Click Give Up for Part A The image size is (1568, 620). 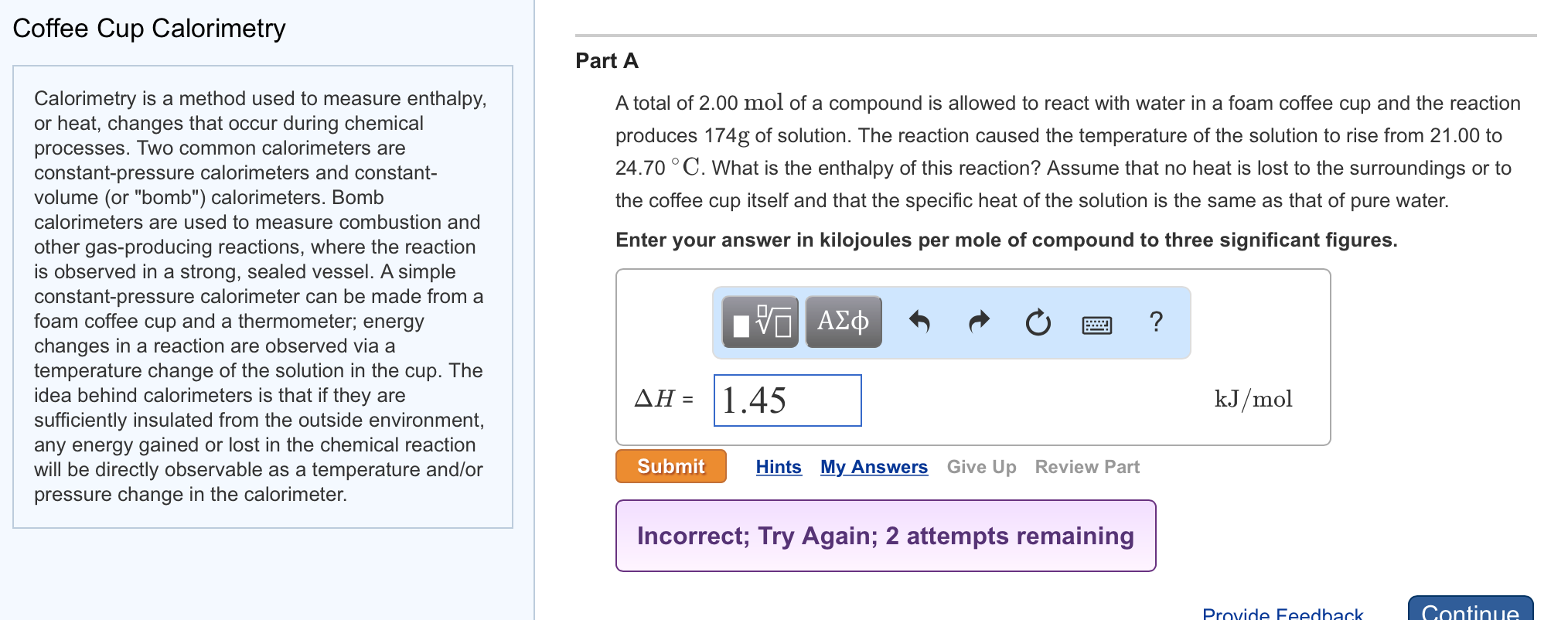[982, 466]
